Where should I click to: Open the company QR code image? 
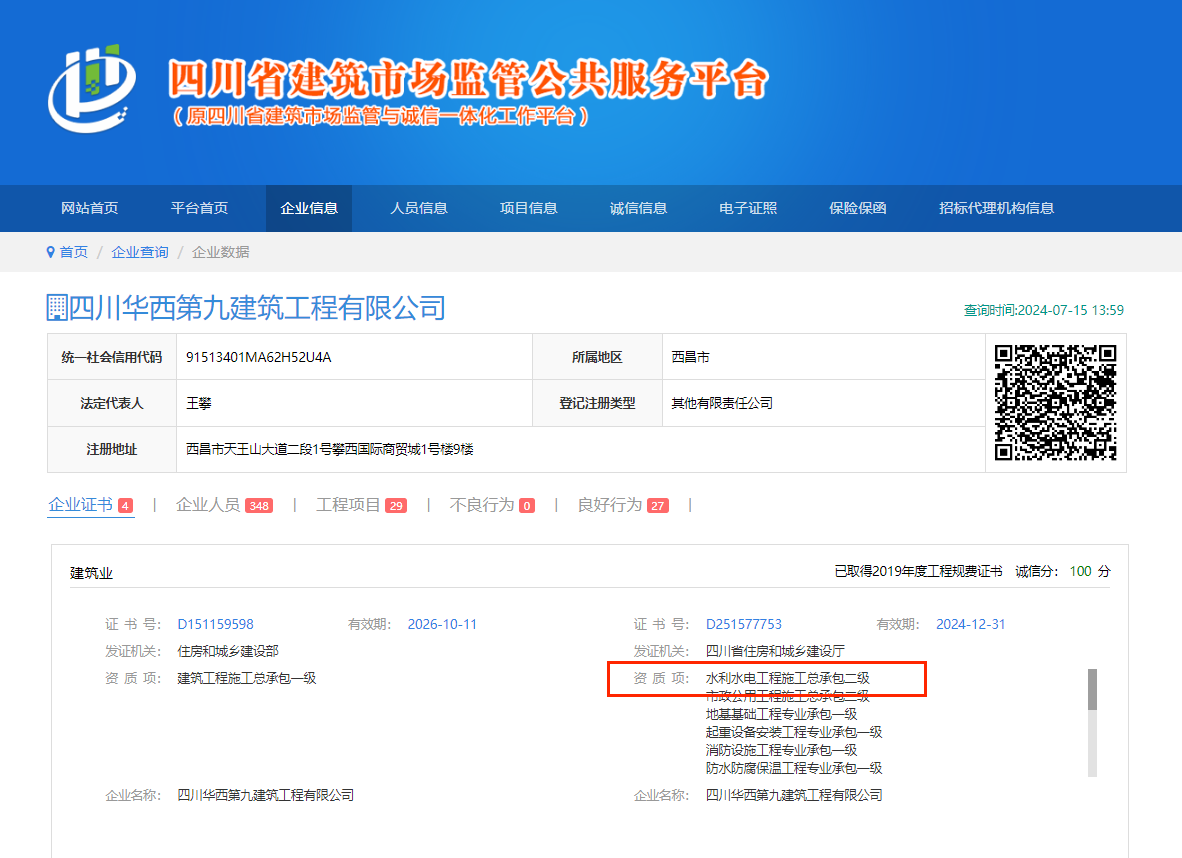point(1055,403)
